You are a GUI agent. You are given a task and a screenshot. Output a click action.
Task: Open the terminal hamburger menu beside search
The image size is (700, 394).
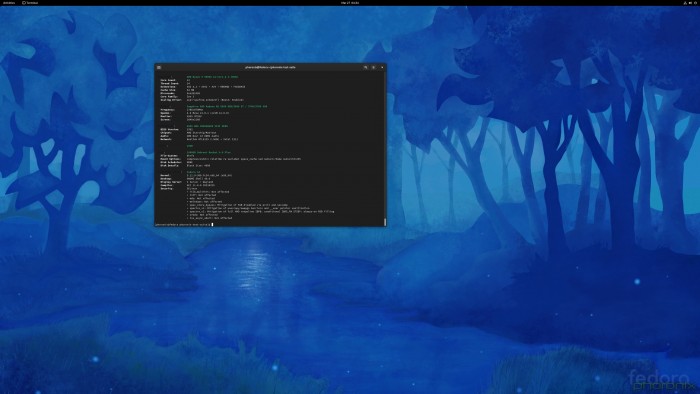coord(373,67)
